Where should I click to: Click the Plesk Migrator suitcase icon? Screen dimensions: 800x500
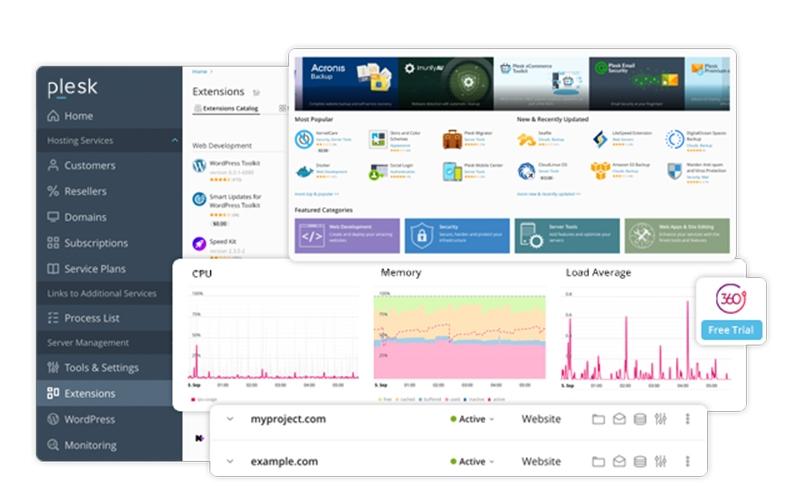452,139
